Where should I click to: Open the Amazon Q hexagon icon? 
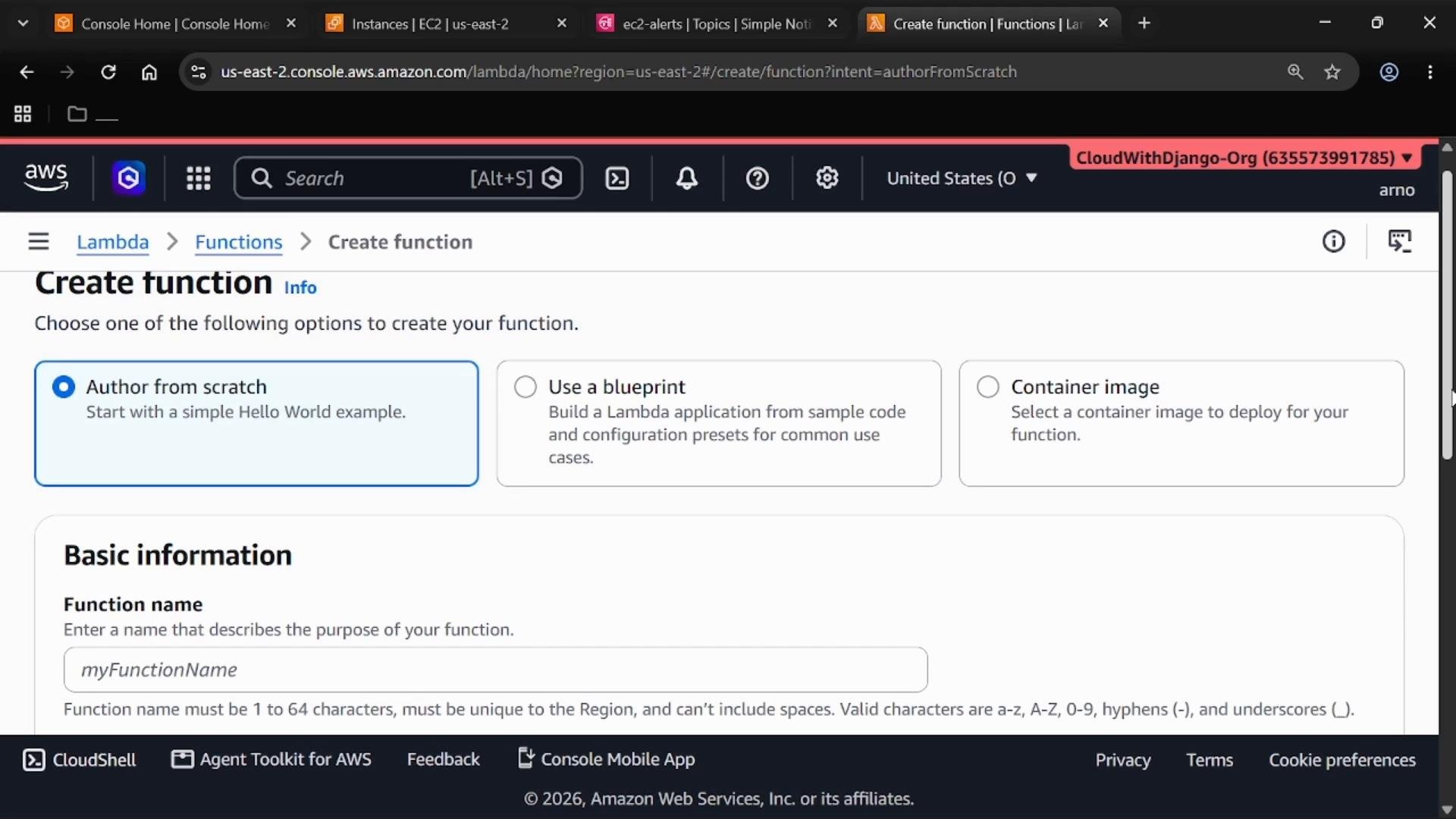[x=128, y=178]
